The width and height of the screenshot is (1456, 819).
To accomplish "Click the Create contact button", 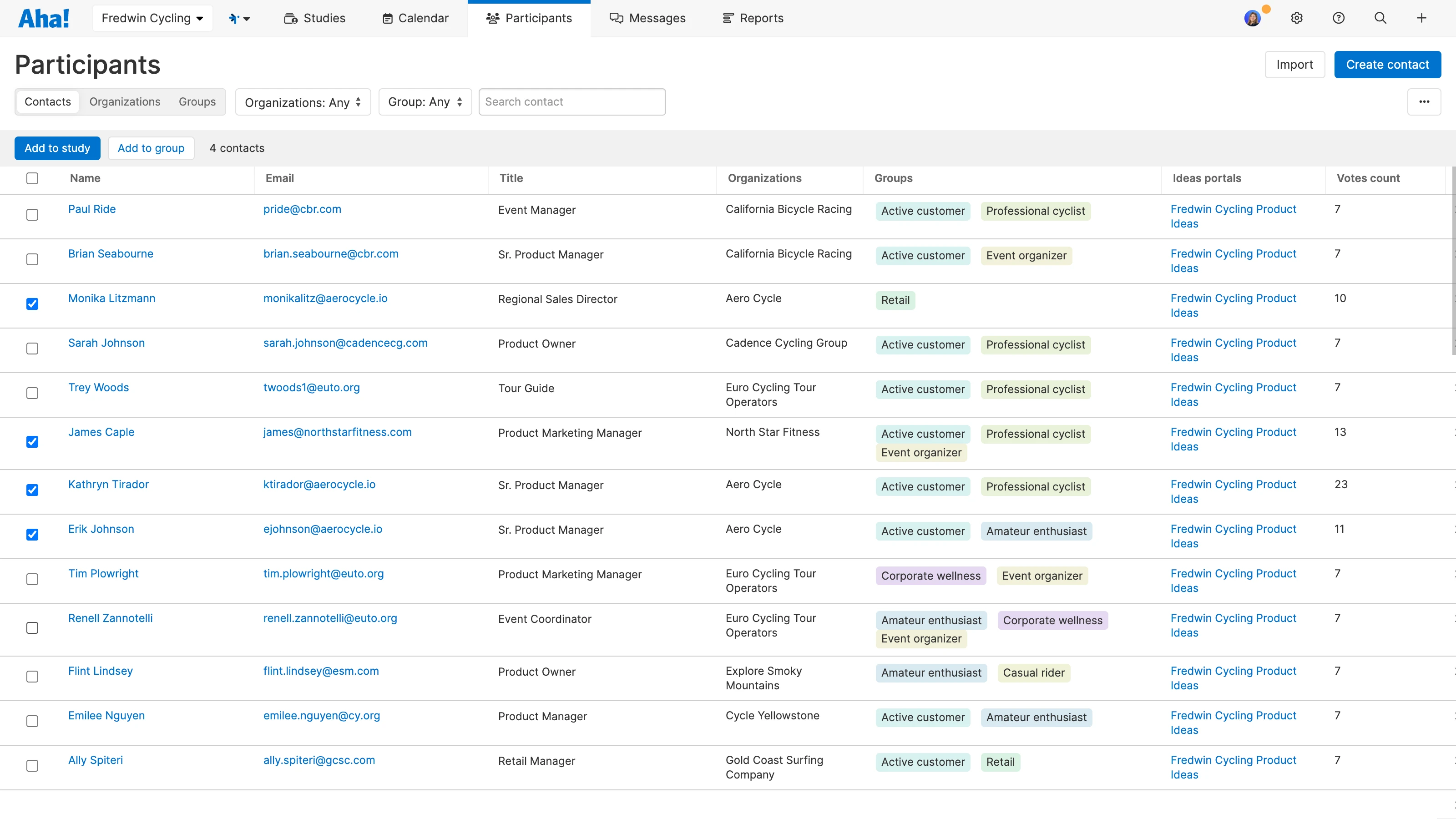I will click(x=1388, y=65).
